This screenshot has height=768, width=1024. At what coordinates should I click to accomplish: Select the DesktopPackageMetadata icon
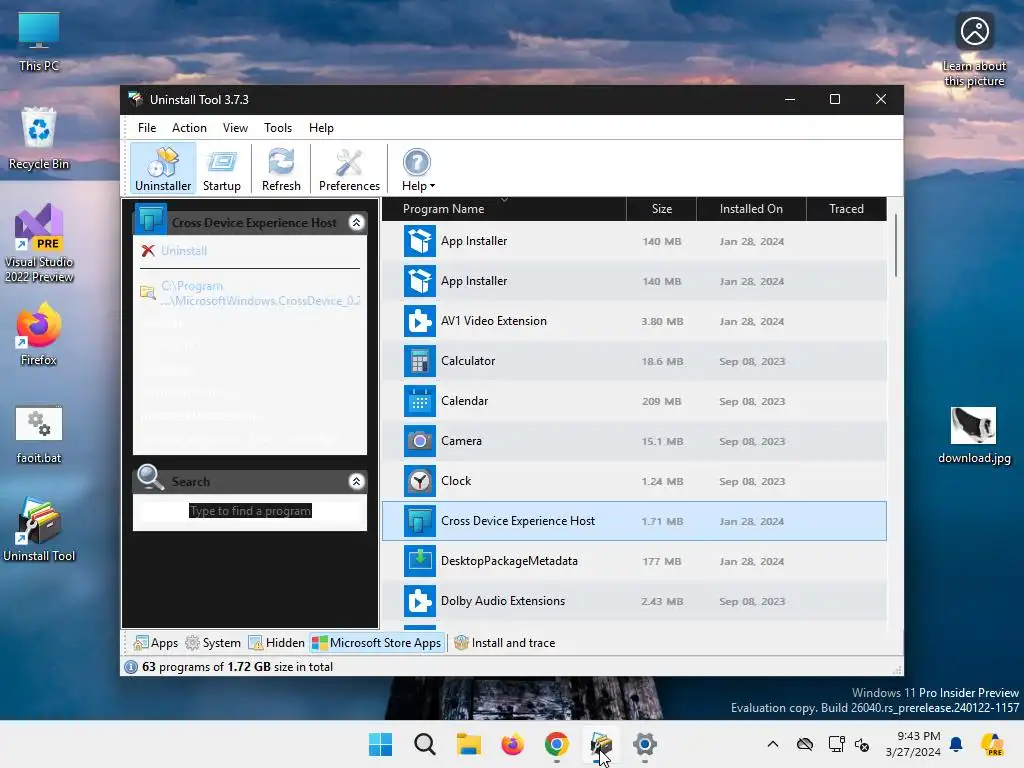coord(419,561)
